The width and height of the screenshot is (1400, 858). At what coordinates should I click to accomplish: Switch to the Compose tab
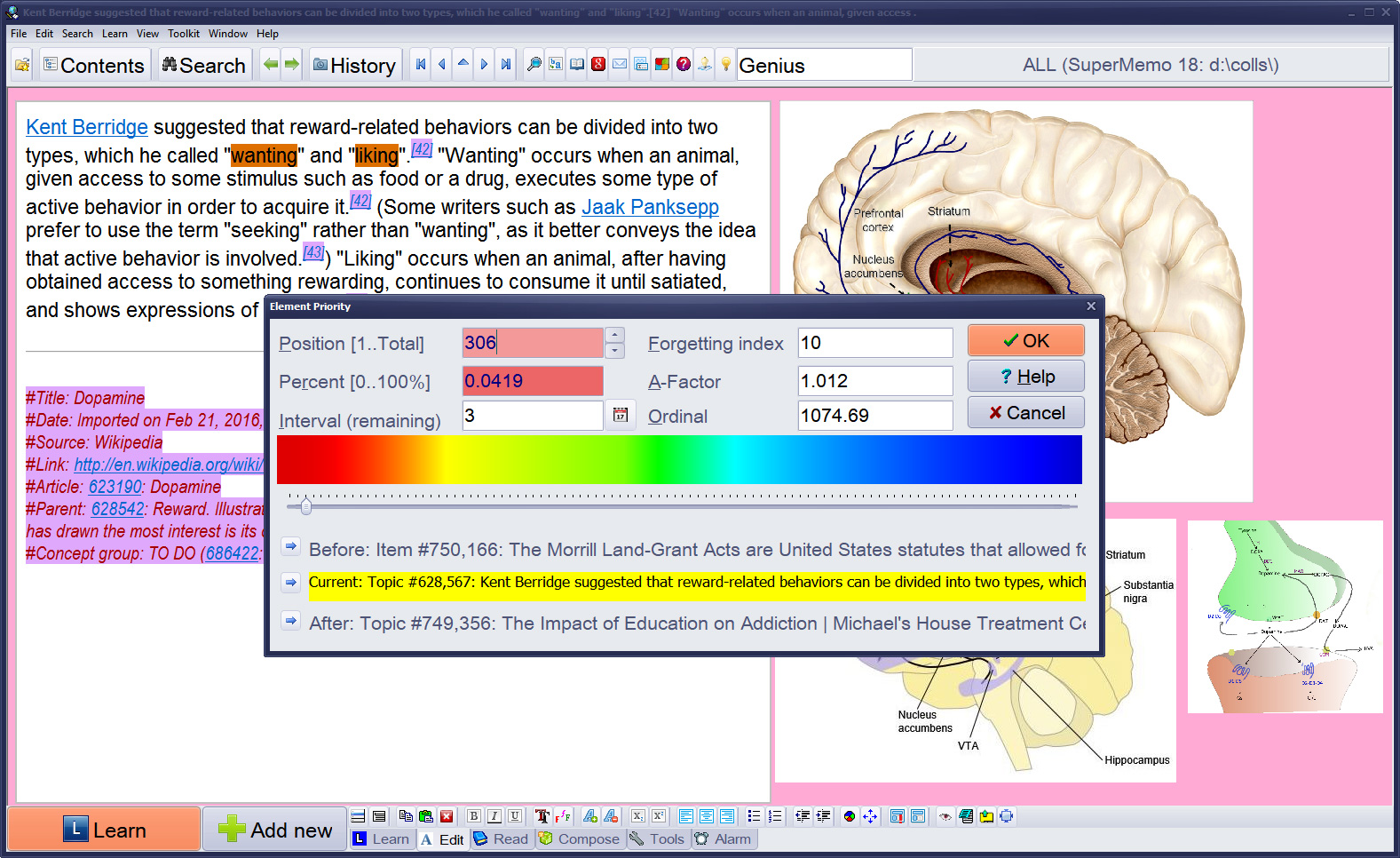click(580, 839)
